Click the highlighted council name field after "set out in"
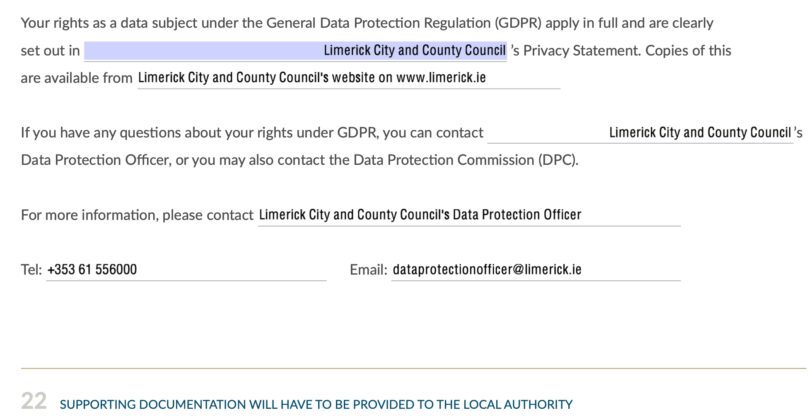Image resolution: width=811 pixels, height=420 pixels. coord(295,51)
